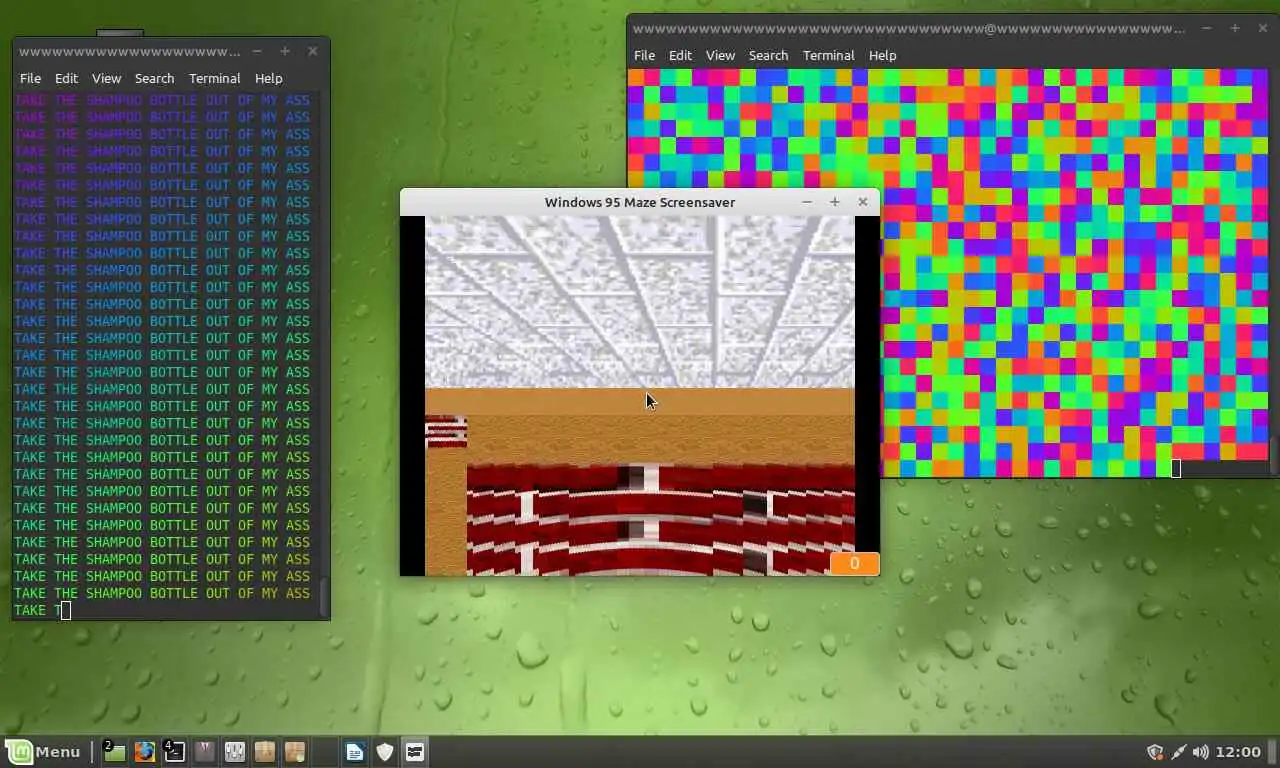Screen dimensions: 1280x768
Task: Open the mixer sliders taskbar icon
Action: click(x=235, y=752)
